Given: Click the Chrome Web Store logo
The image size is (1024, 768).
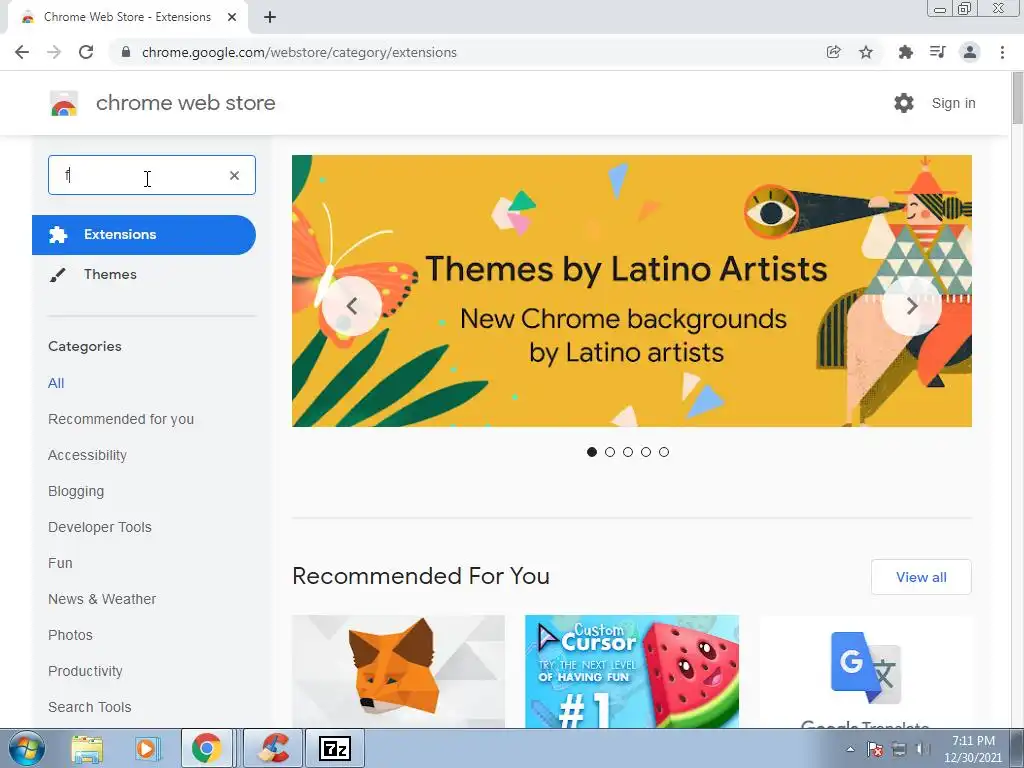Looking at the screenshot, I should [x=64, y=103].
